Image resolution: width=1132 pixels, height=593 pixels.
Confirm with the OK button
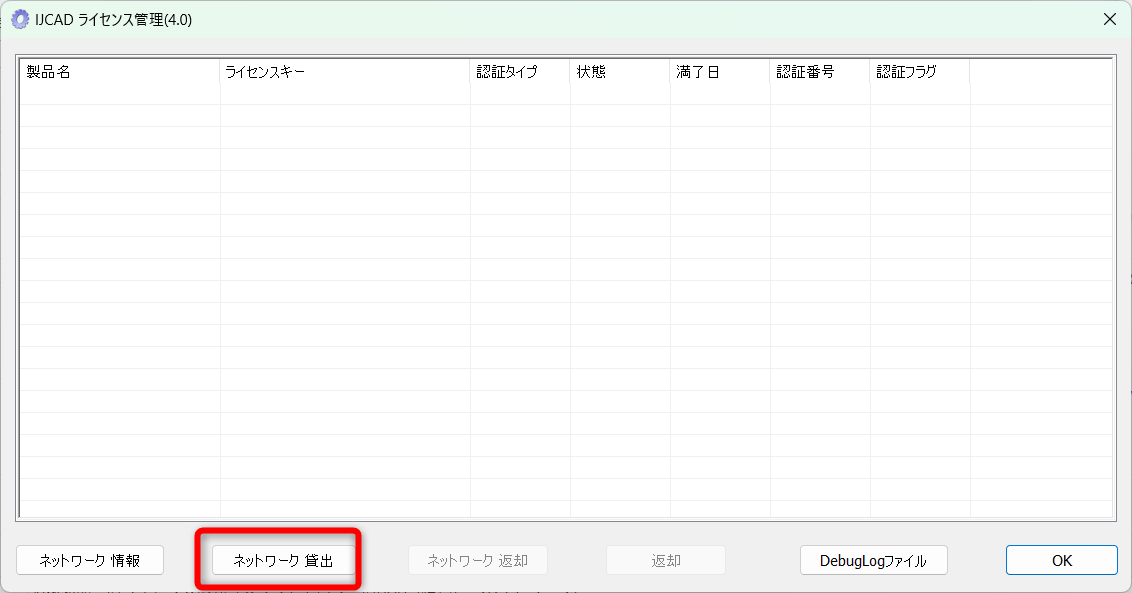tap(1061, 560)
